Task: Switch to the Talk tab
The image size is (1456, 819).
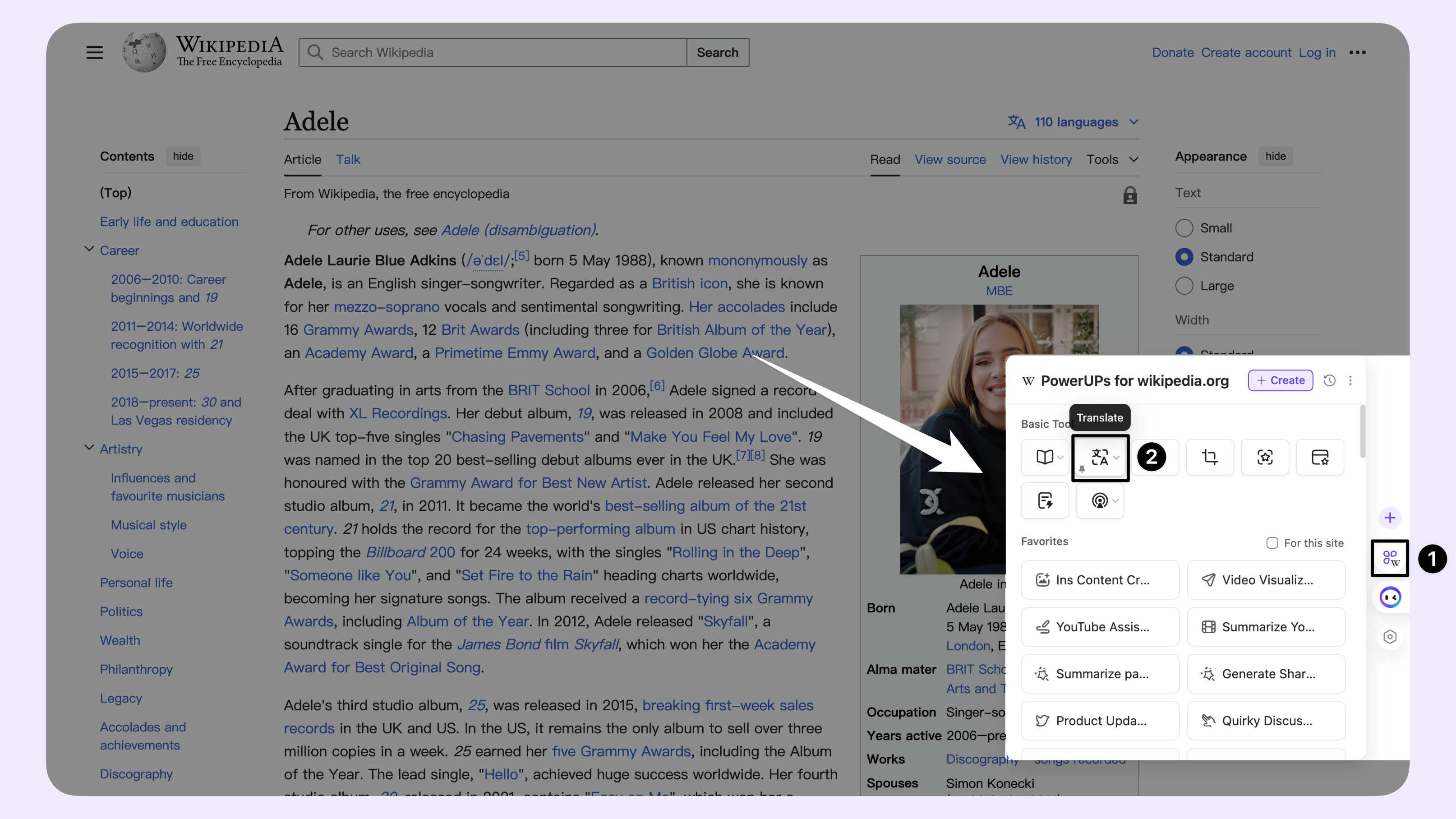Action: click(x=348, y=159)
